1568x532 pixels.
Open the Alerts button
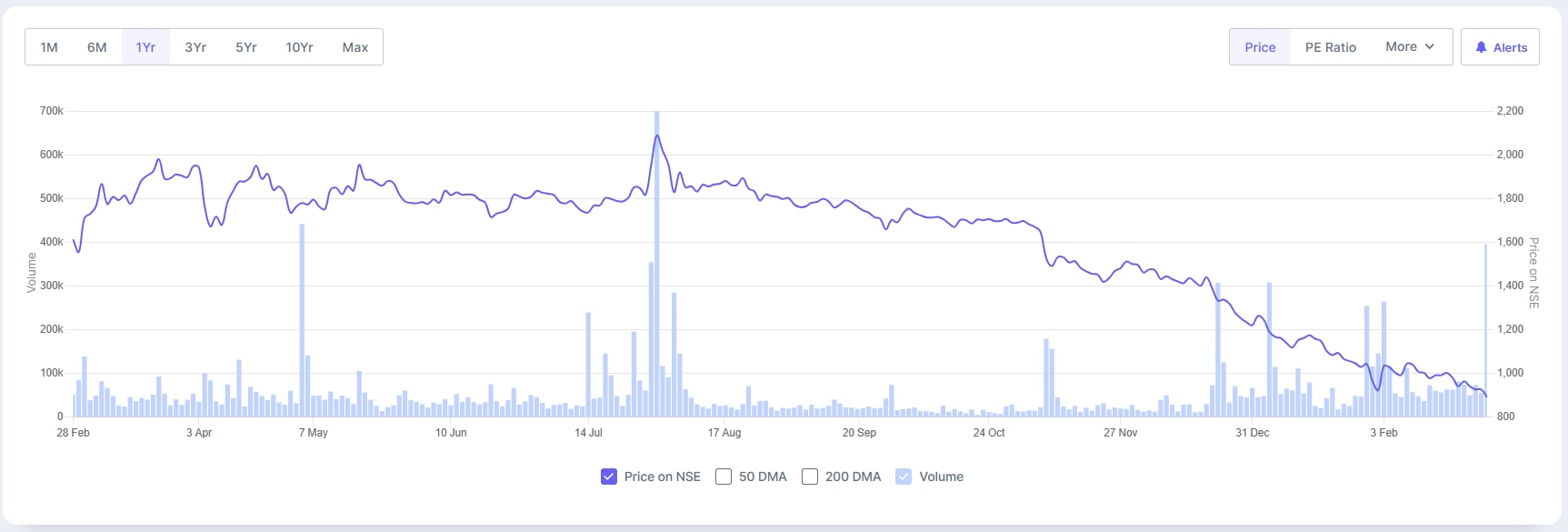click(x=1500, y=47)
